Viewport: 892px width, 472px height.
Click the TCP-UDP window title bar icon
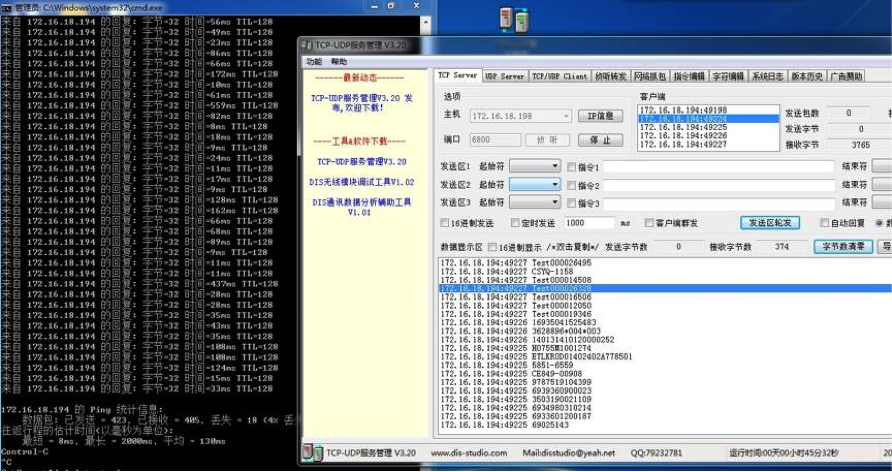[x=307, y=45]
